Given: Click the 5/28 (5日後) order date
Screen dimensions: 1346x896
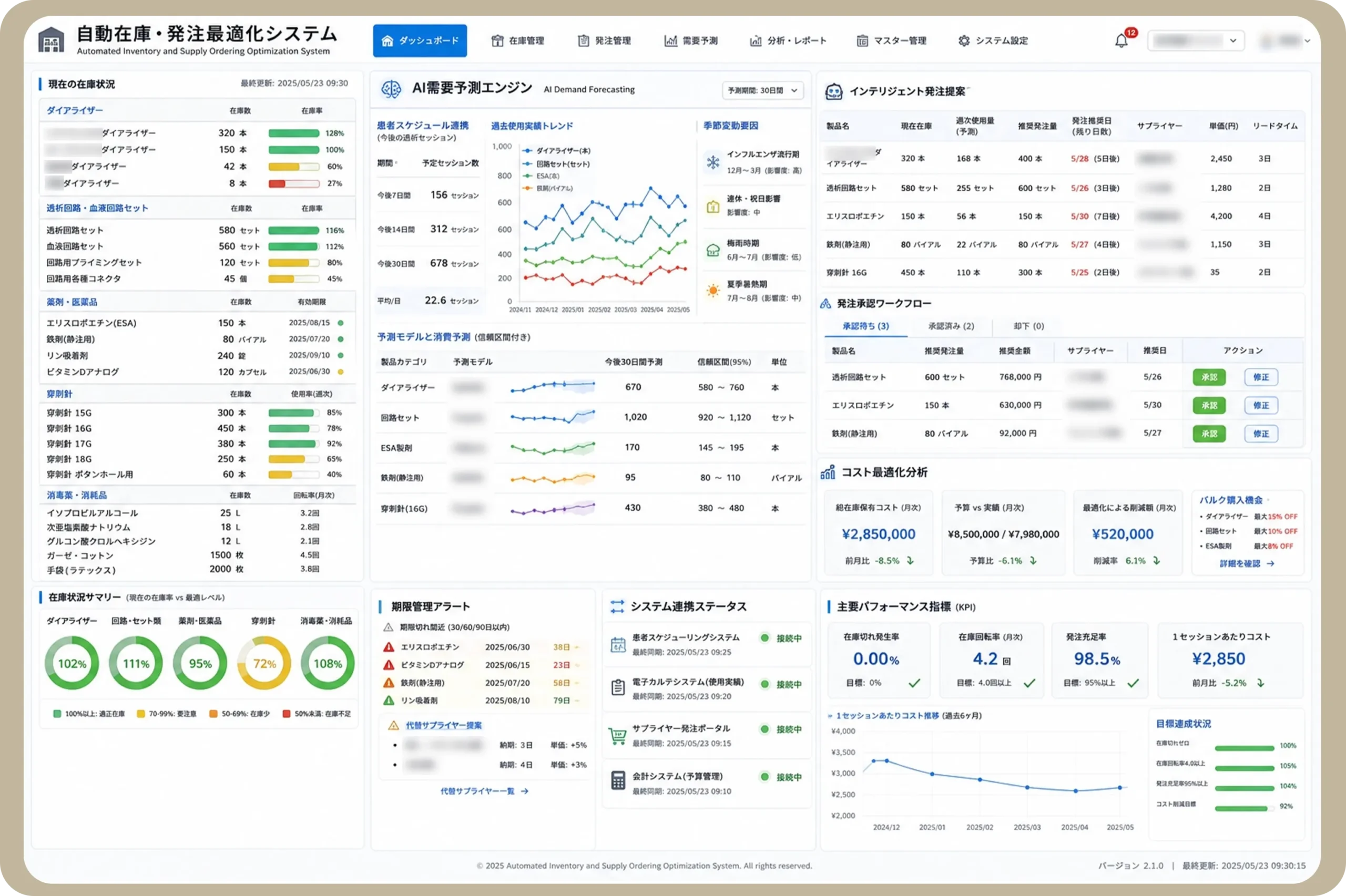Looking at the screenshot, I should coord(1095,159).
